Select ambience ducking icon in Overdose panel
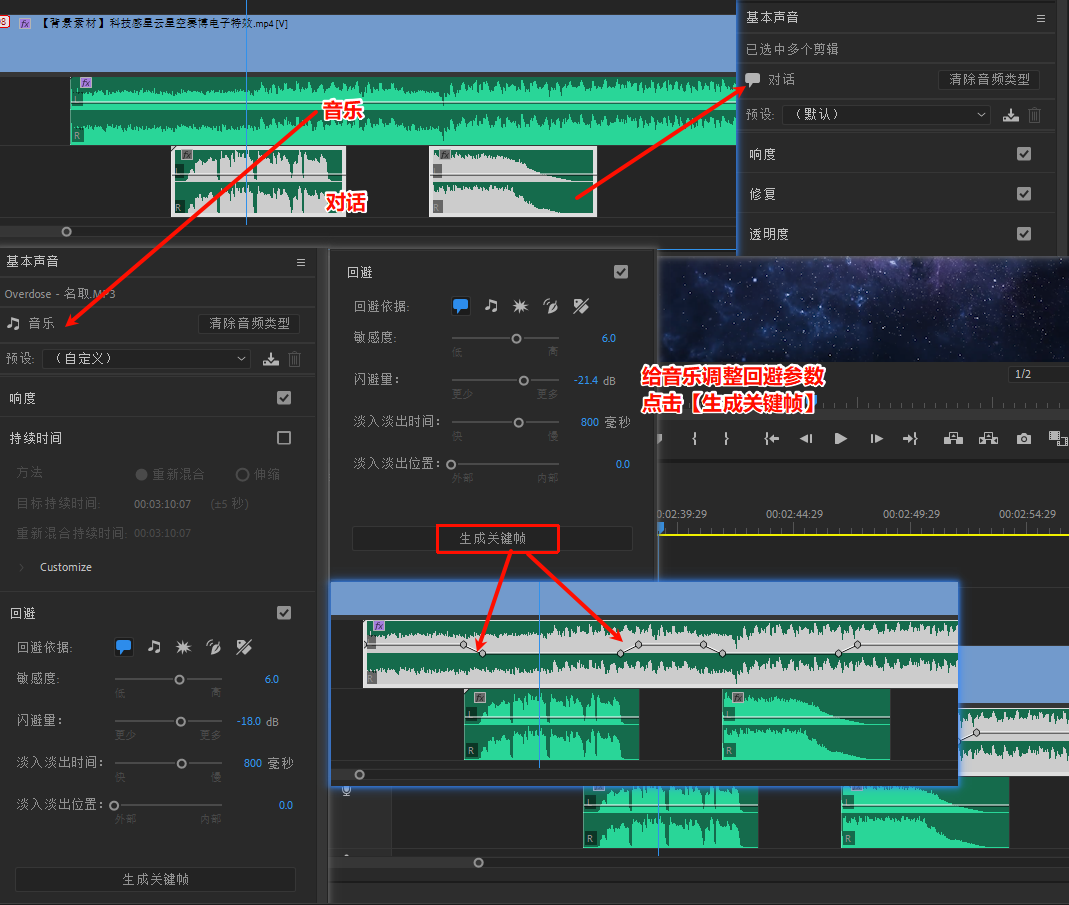The width and height of the screenshot is (1069, 905). (213, 647)
